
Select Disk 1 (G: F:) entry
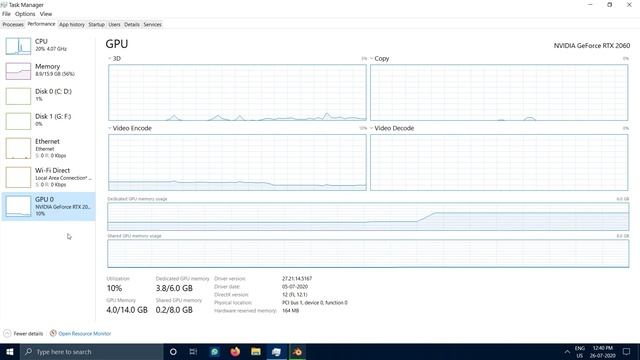49,120
